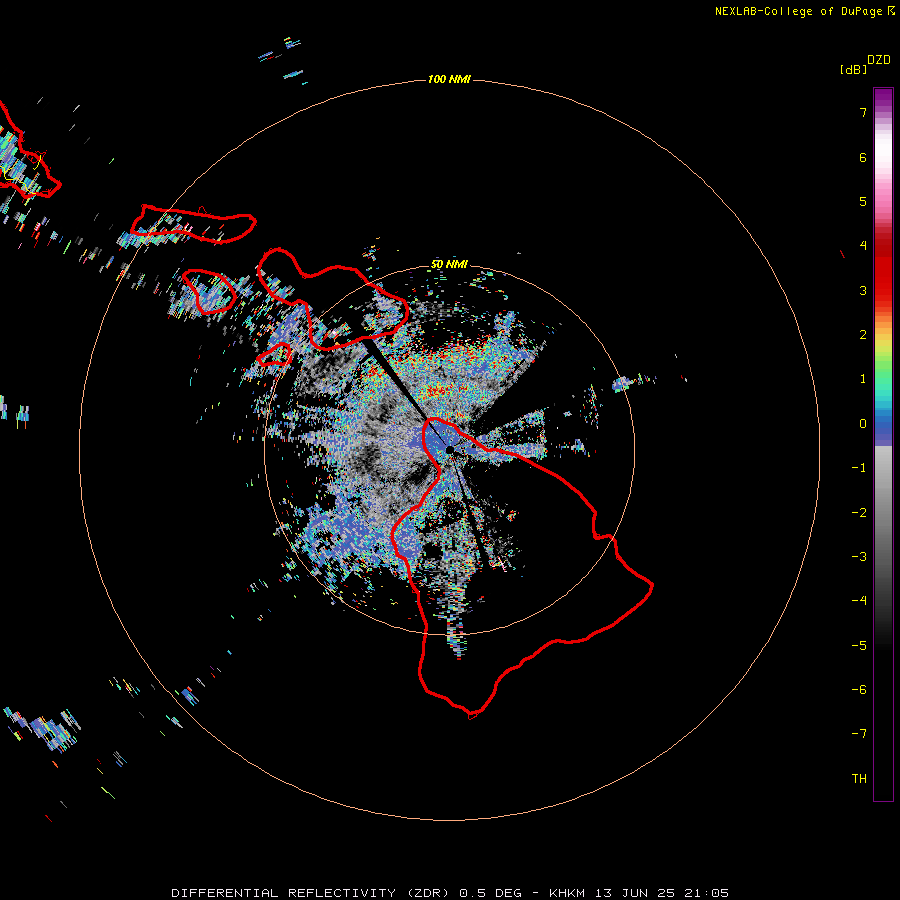Click the TH threshold label on the scale
Viewport: 900px width, 900px height.
859,779
